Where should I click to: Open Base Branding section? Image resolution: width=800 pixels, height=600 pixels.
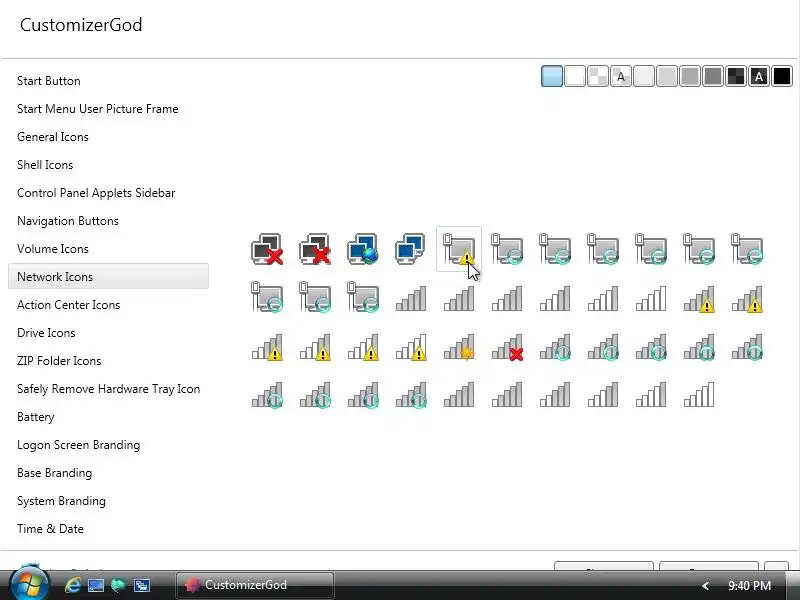[x=54, y=473]
